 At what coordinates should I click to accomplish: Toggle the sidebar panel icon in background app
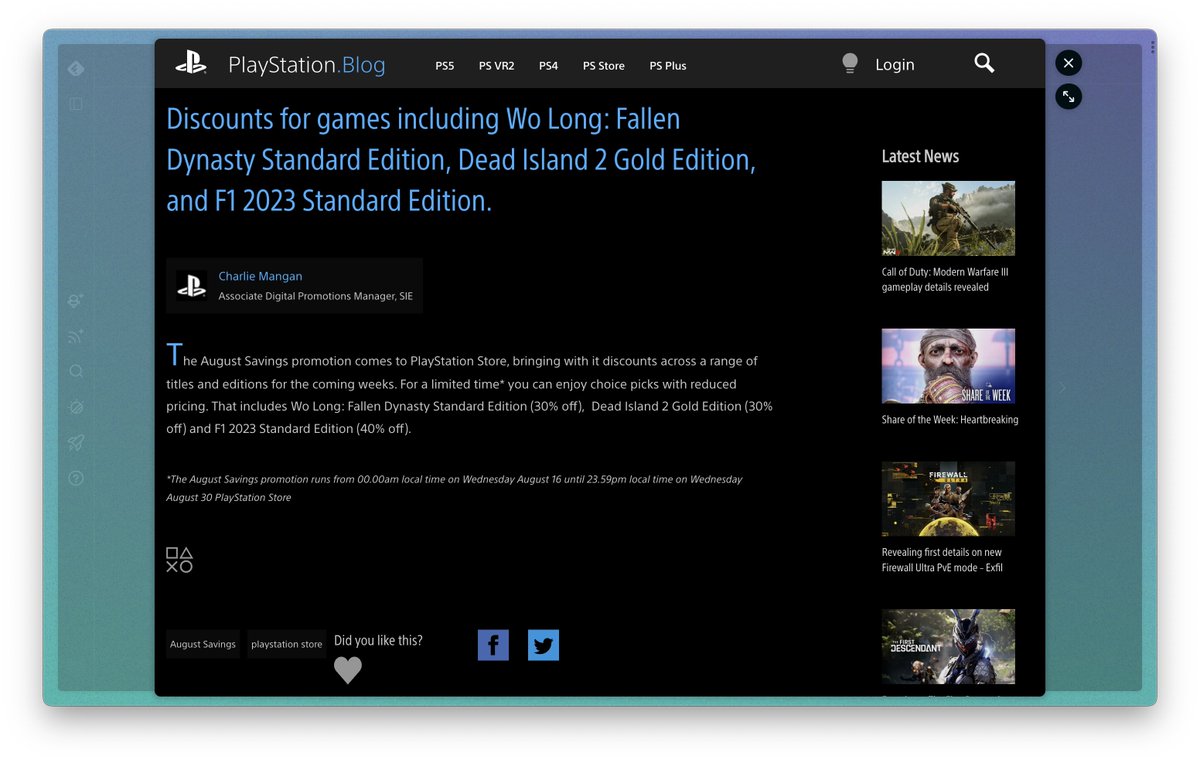click(76, 103)
